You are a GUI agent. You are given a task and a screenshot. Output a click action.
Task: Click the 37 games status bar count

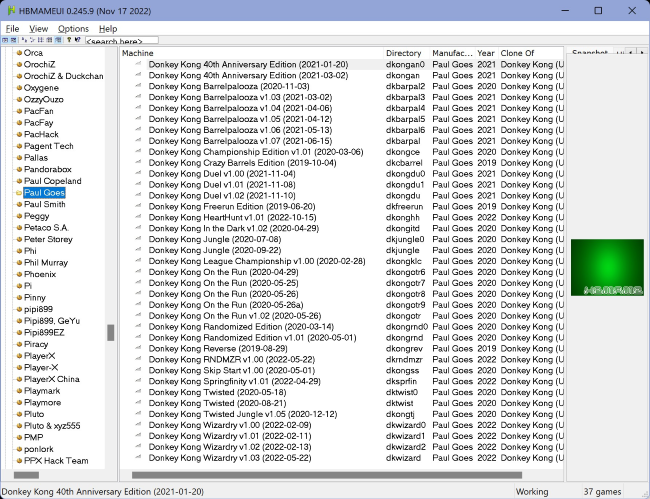click(x=602, y=492)
